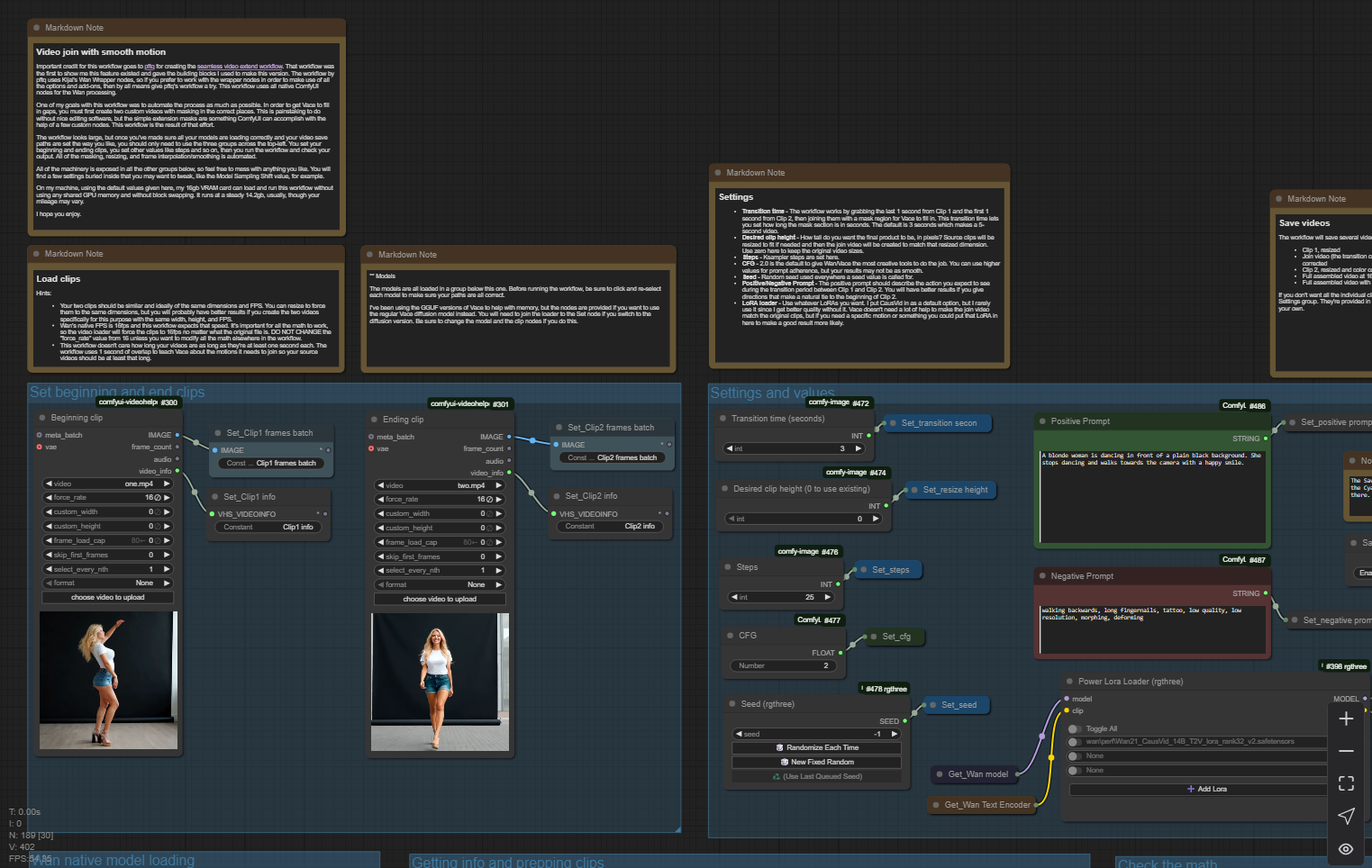Viewport: 1372px width, 868px height.
Task: Collapse the Positive Prompt node dot
Action: point(1041,421)
